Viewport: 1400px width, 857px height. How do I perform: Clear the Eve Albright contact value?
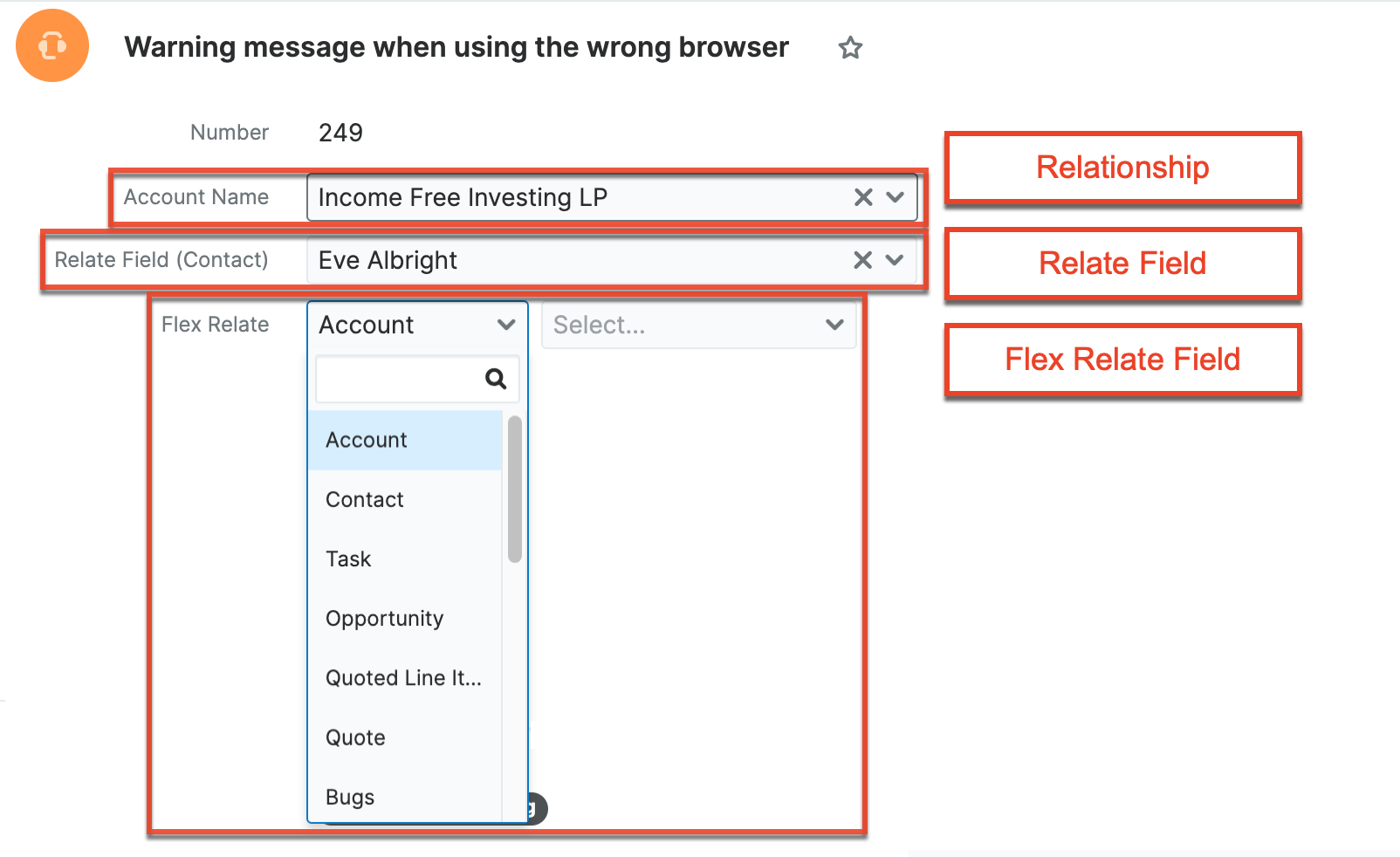point(862,260)
